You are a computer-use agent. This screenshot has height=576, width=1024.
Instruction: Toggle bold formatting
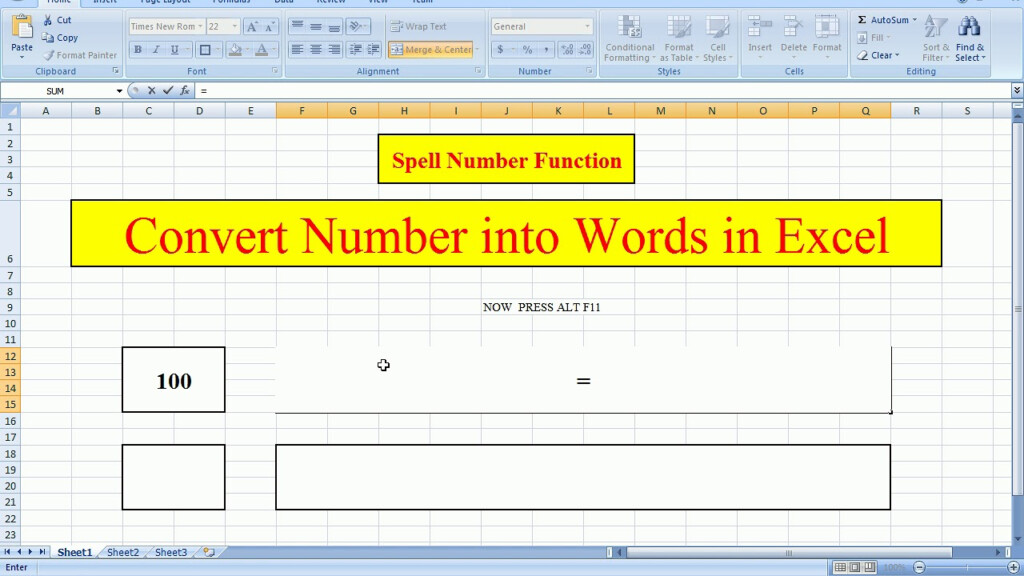click(138, 50)
